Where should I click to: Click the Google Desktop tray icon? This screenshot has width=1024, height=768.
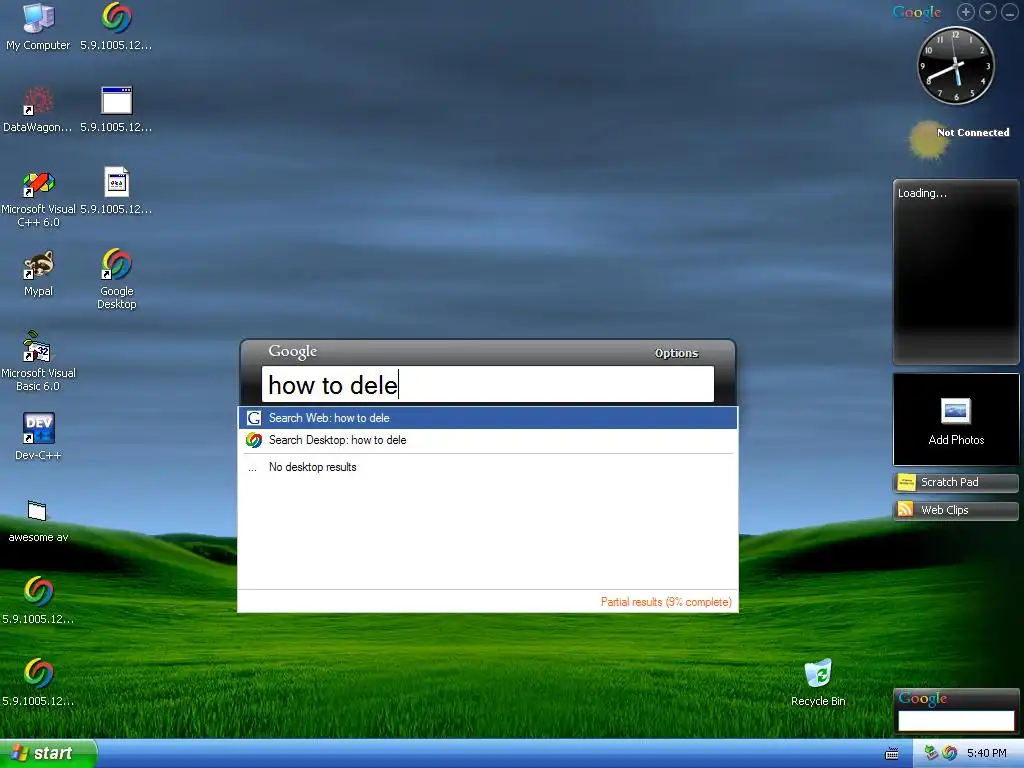coord(950,753)
